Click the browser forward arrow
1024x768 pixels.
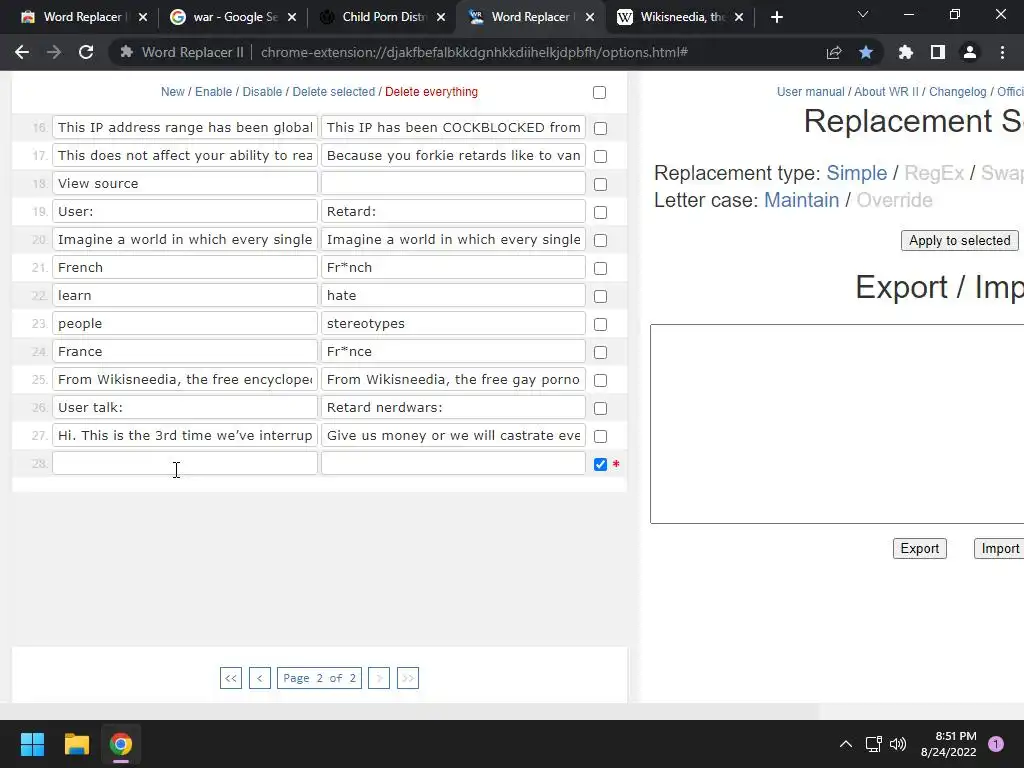coord(54,52)
